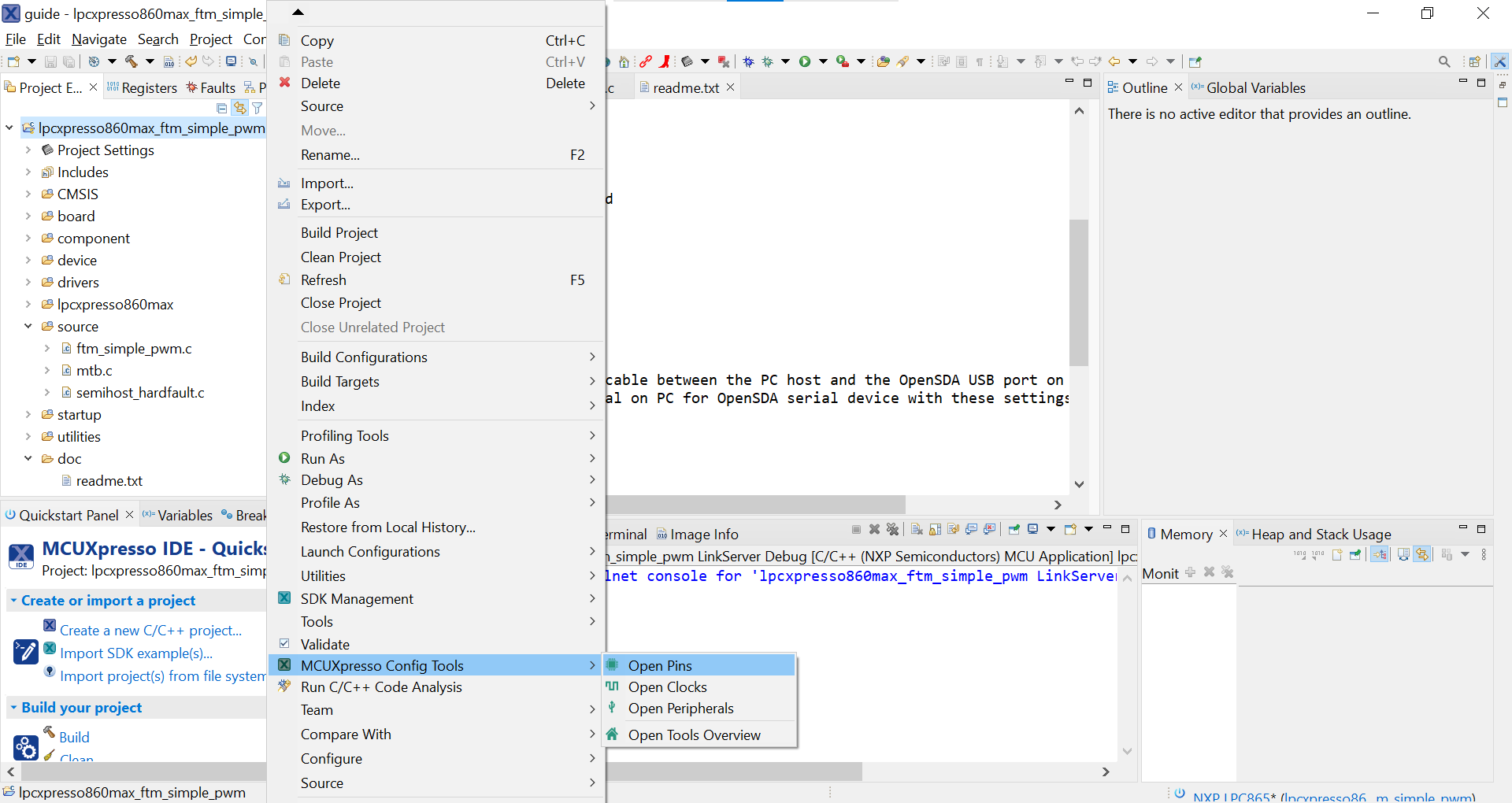Select Open Pins from Config Tools submenu

pos(660,665)
